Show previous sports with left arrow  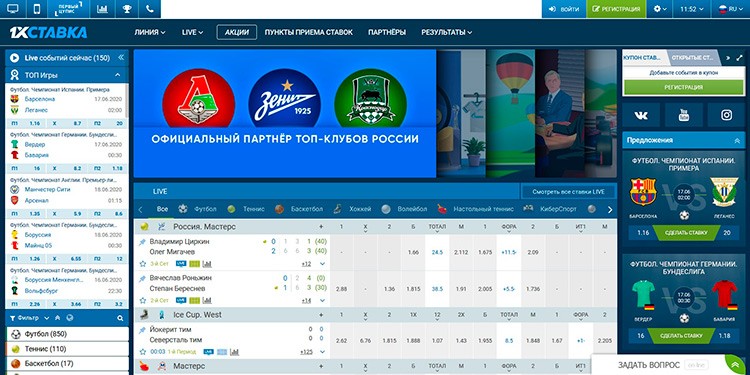click(140, 210)
